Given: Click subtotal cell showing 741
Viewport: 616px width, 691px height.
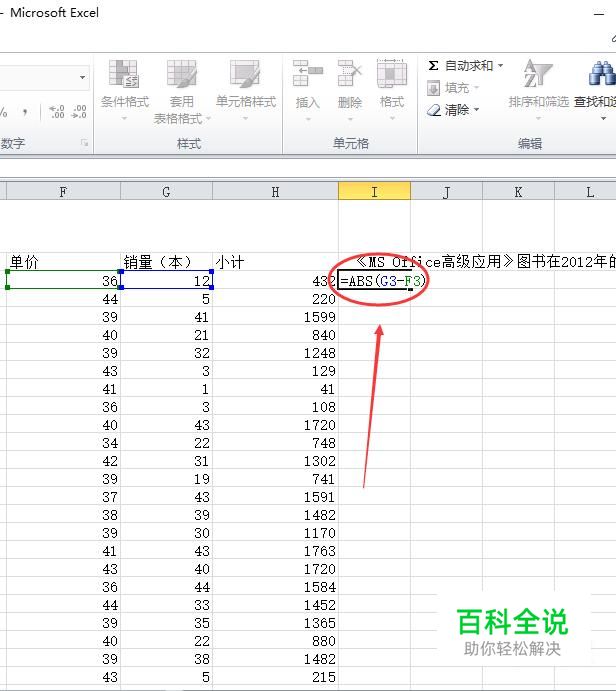Looking at the screenshot, I should pyautogui.click(x=275, y=479).
